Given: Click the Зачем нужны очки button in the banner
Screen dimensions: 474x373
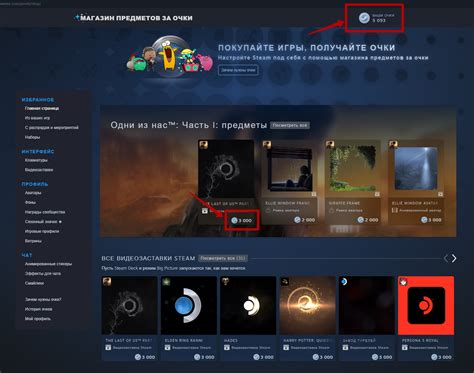Looking at the screenshot, I should tap(238, 70).
